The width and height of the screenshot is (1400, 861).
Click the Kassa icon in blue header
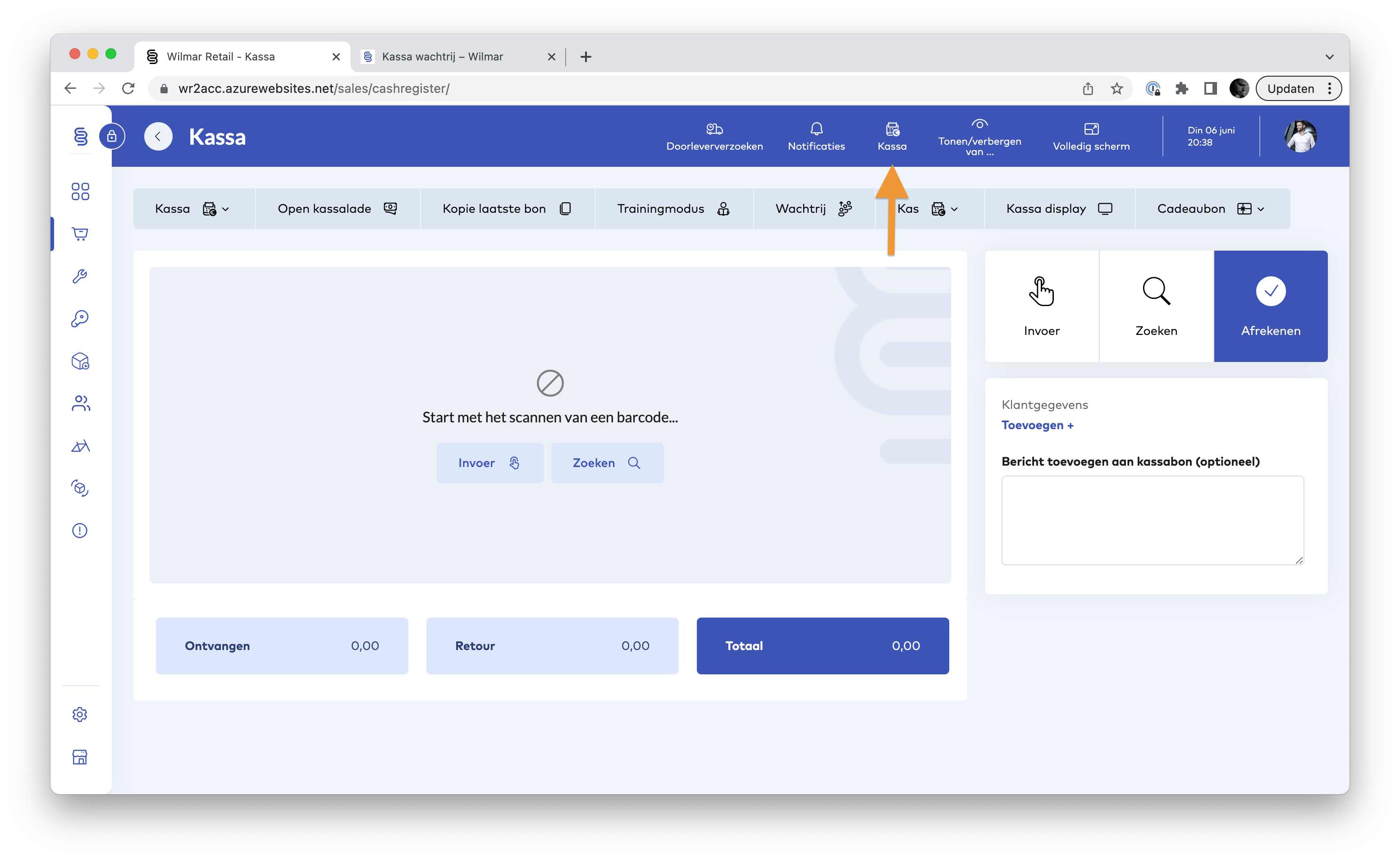point(892,137)
